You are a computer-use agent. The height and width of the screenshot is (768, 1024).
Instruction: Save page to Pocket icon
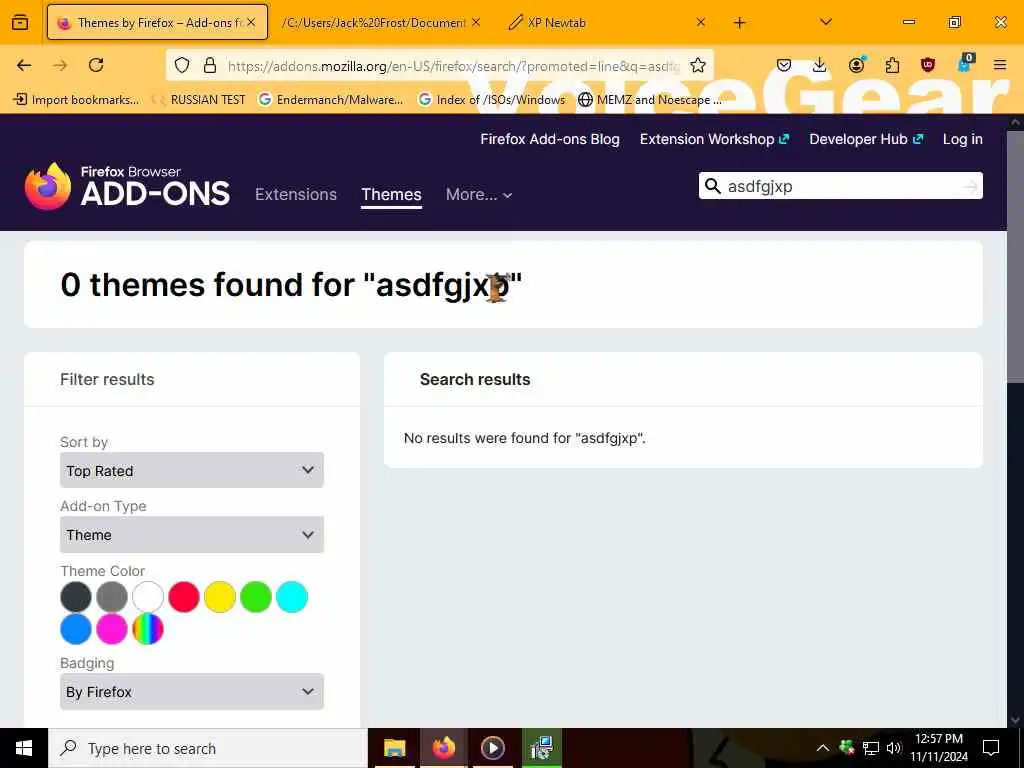(x=784, y=65)
